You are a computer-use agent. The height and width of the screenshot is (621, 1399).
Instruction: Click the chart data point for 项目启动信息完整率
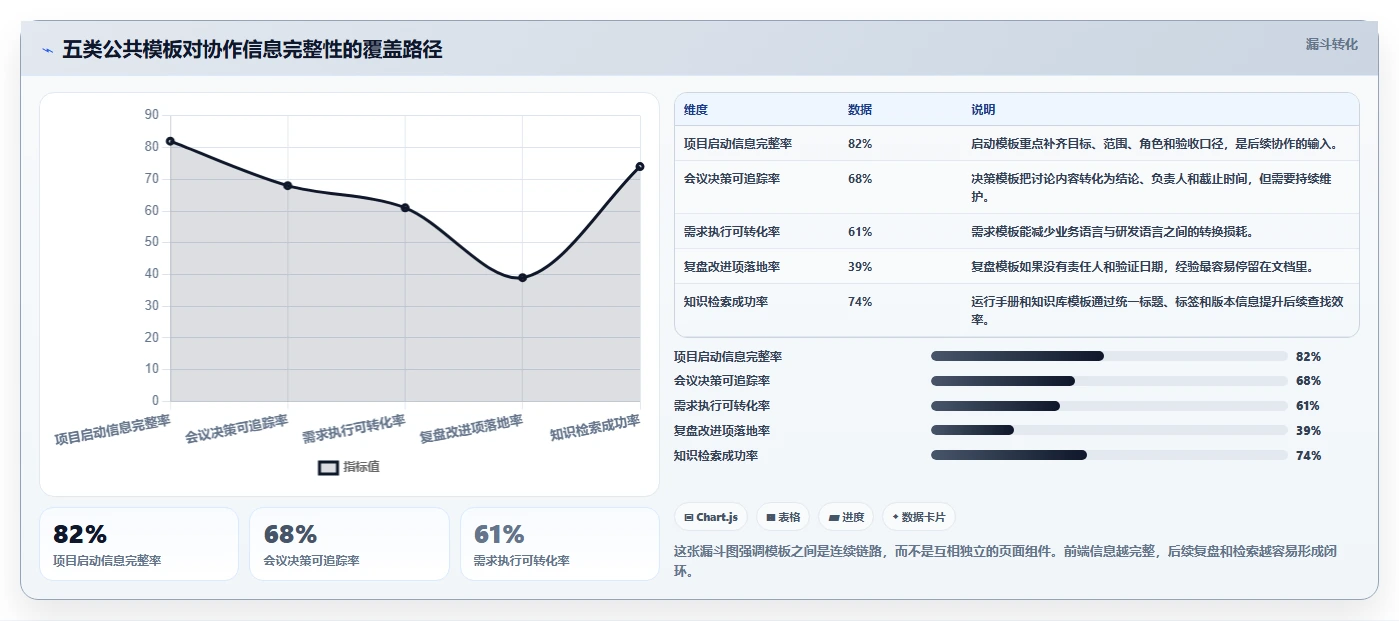[x=170, y=141]
